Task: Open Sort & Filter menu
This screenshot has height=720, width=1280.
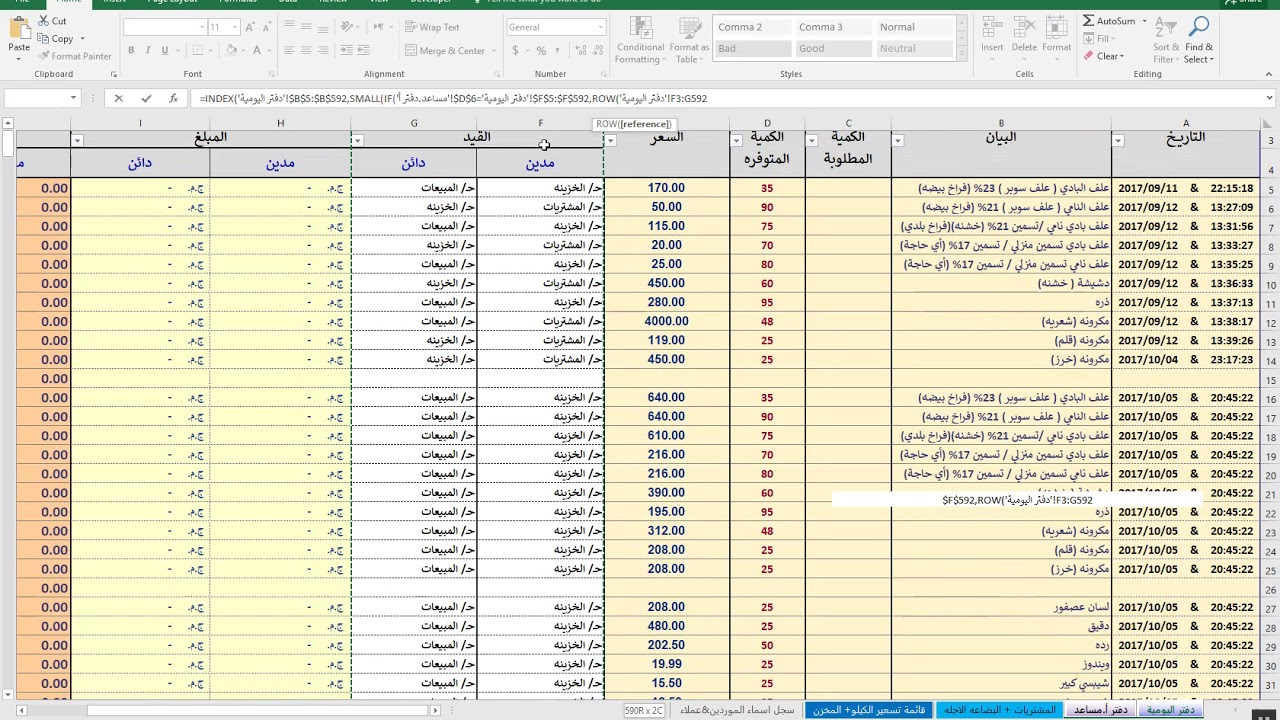Action: coord(1166,40)
